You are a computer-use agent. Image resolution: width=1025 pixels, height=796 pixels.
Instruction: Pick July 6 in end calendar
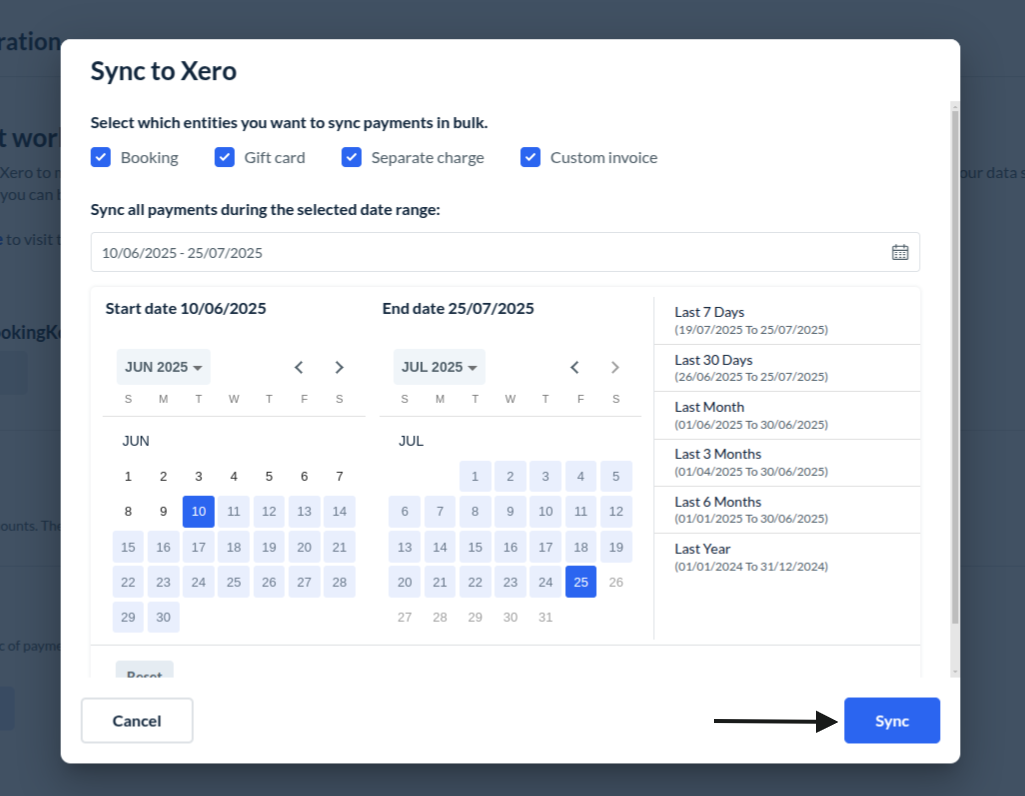405,512
